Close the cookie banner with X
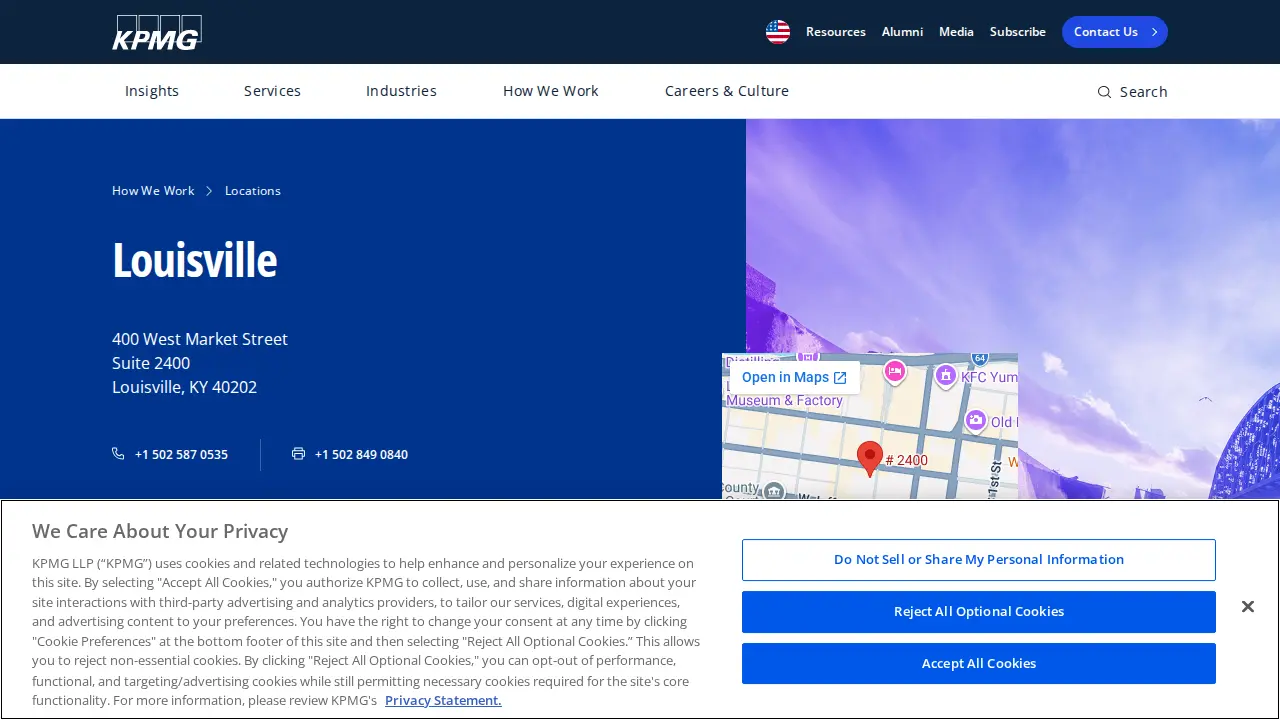This screenshot has height=720, width=1280. click(1247, 607)
